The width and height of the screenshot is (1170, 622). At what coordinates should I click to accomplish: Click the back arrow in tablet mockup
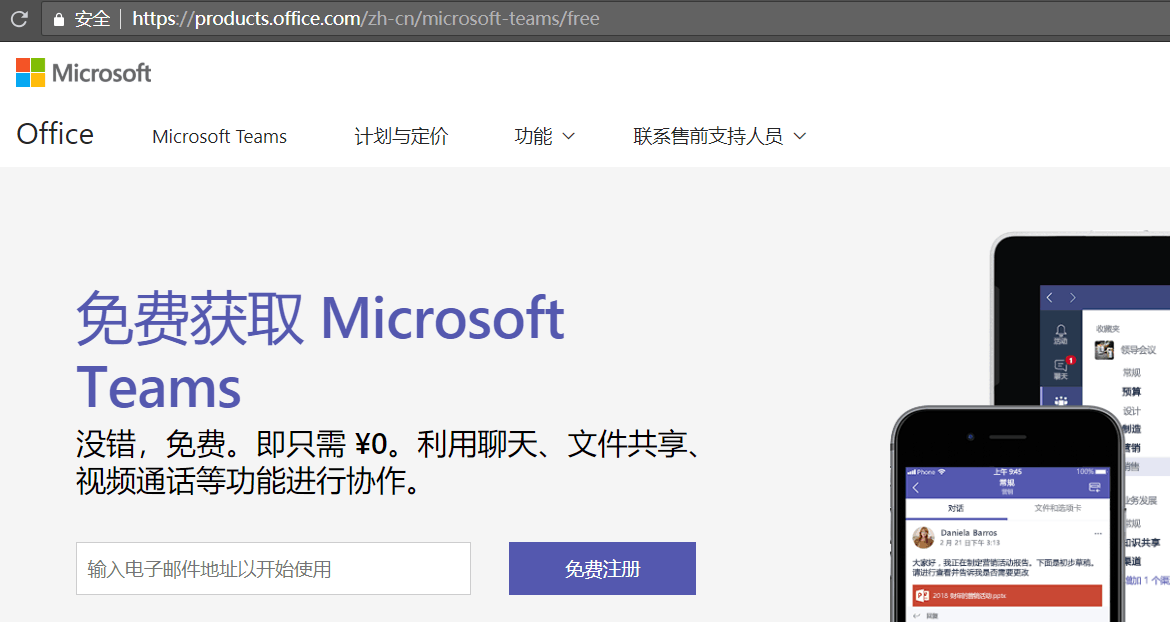pyautogui.click(x=1050, y=298)
